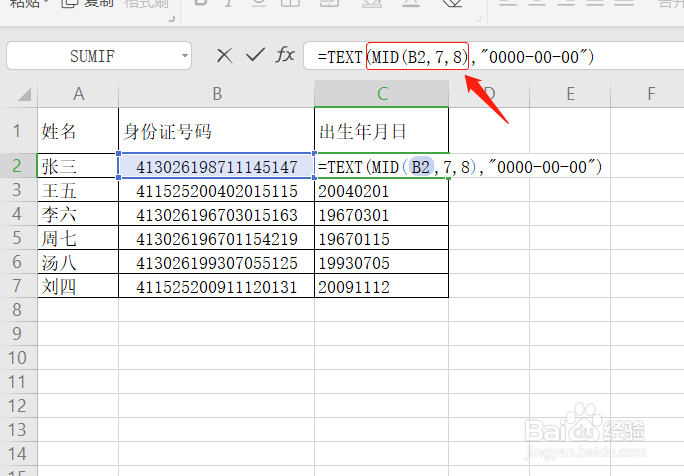The height and width of the screenshot is (476, 684).
Task: Confirm the formula with the checkmark icon
Action: click(255, 55)
